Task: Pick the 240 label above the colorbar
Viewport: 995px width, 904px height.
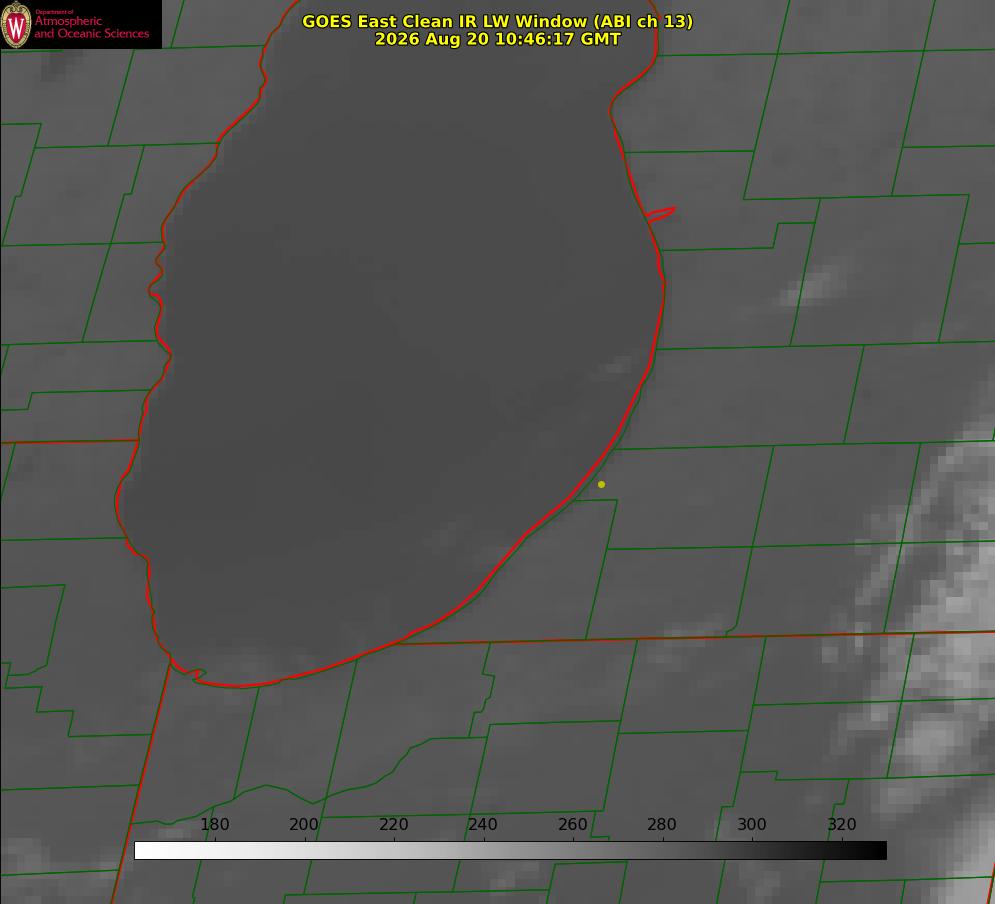Action: coord(483,824)
